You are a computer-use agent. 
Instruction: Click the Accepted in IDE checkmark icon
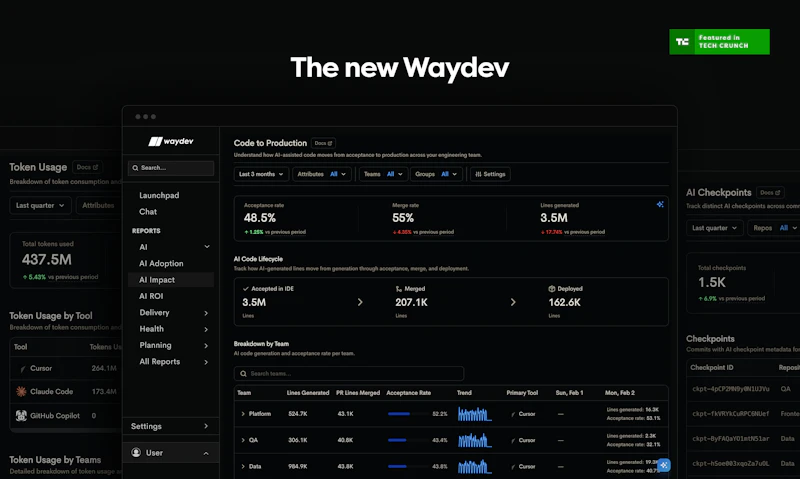246,289
